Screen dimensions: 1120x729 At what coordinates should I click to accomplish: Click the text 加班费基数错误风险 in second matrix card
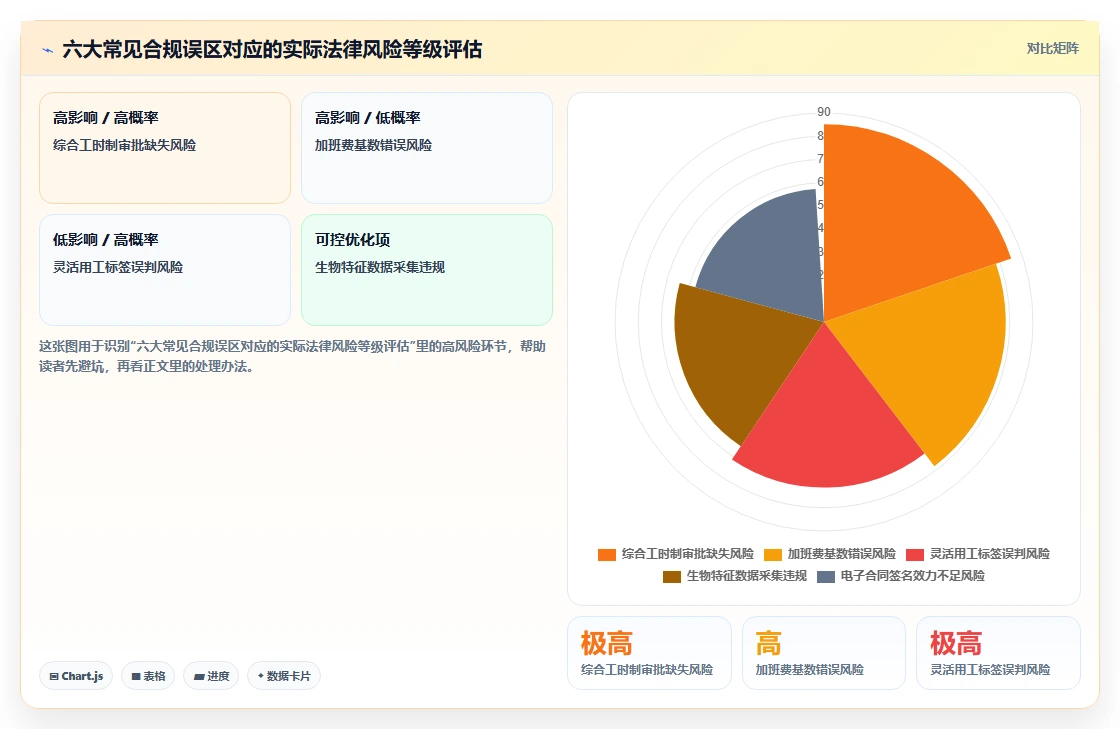coord(374,146)
